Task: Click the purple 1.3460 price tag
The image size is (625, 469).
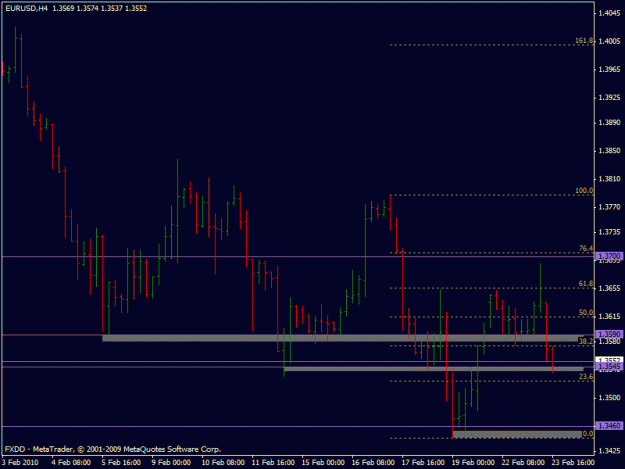Action: coord(609,426)
